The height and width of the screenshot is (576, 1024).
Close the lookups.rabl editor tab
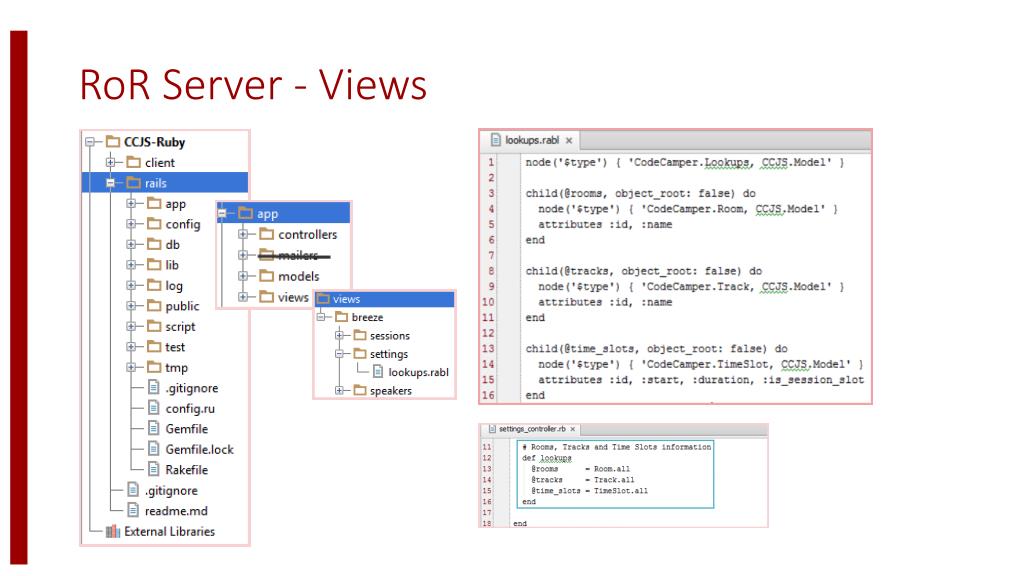569,140
